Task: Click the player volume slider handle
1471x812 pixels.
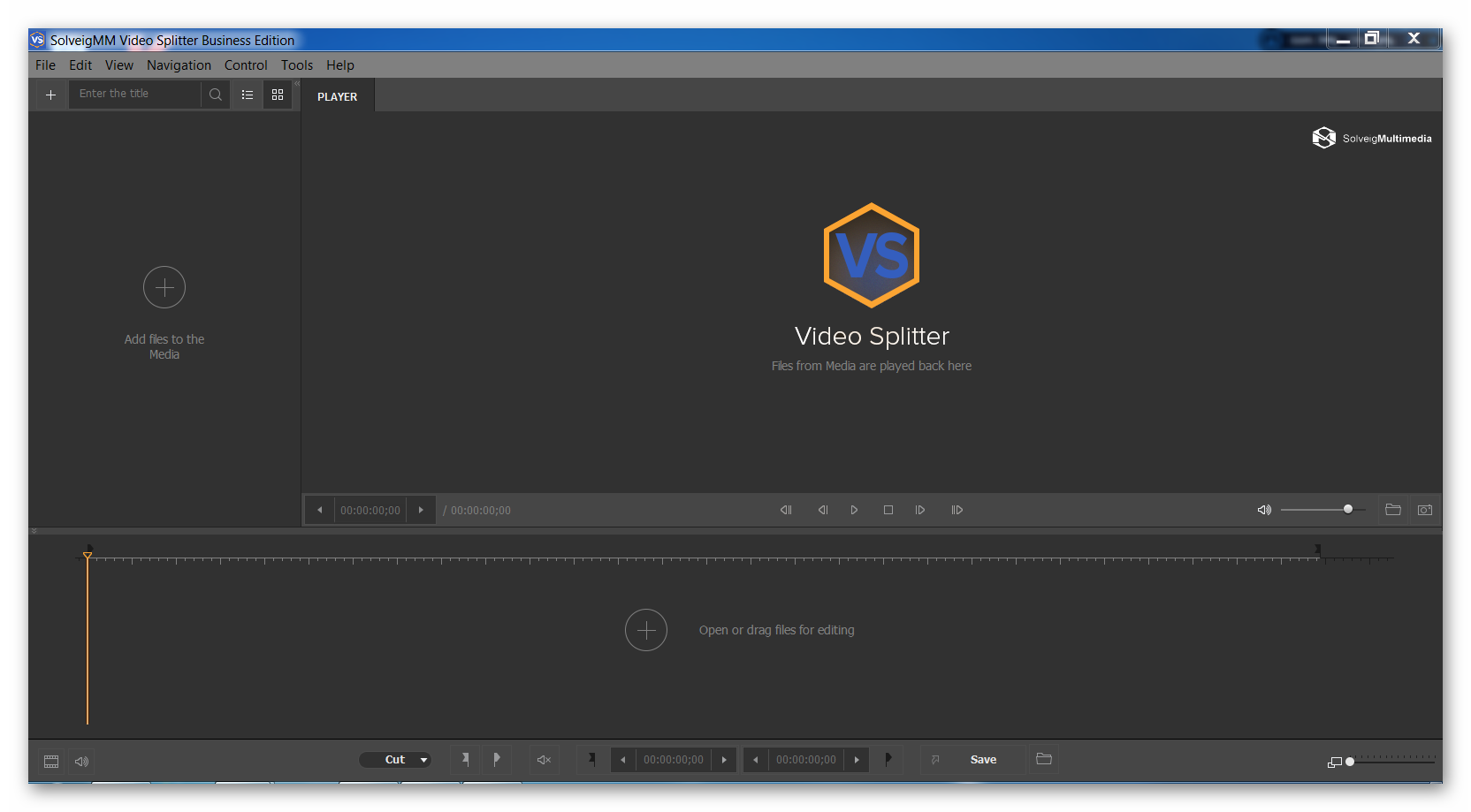Action: click(x=1348, y=509)
